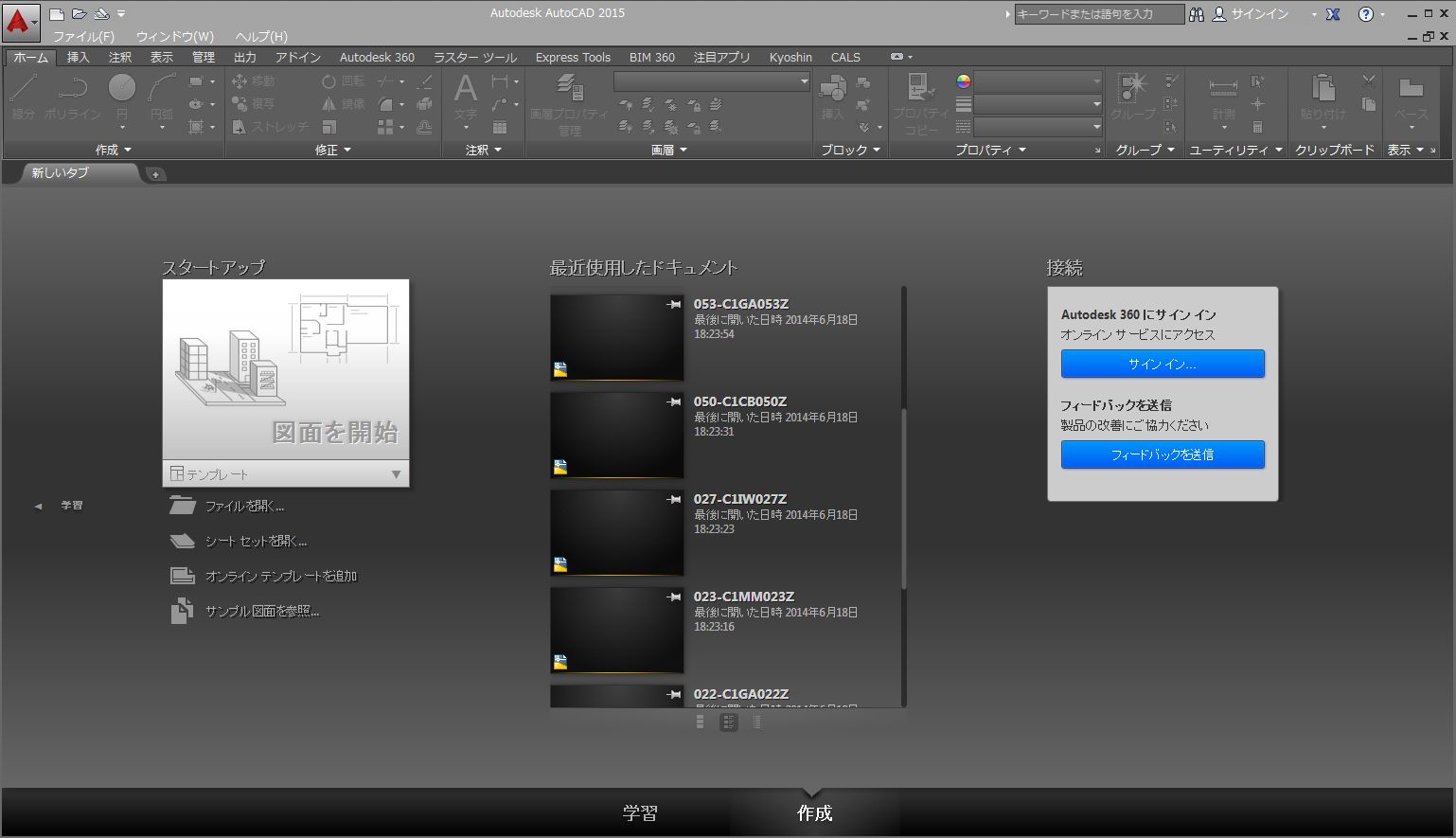This screenshot has height=838, width=1456.
Task: Switch to the 挿入 ribbon tab
Action: (79, 57)
